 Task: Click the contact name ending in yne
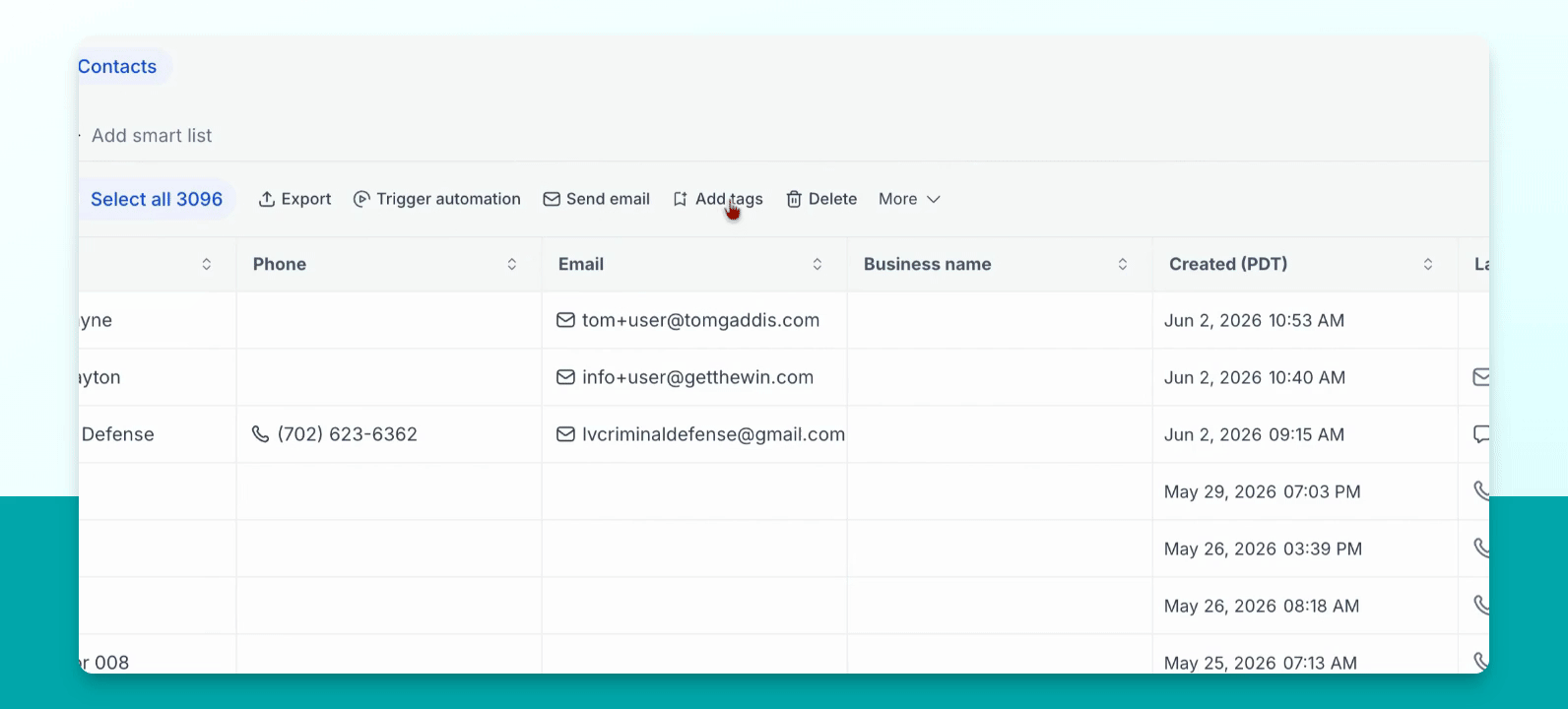[x=96, y=320]
